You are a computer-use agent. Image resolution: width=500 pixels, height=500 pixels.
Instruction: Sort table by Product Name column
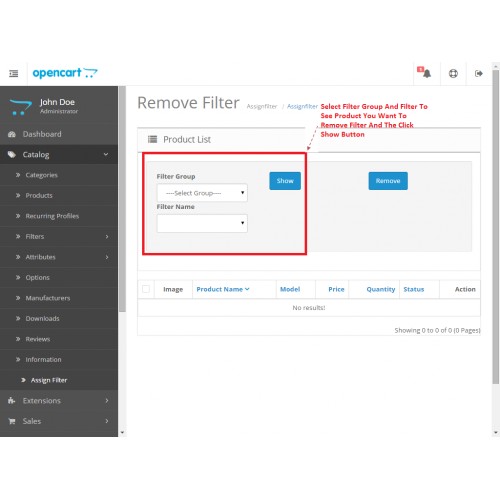pyautogui.click(x=223, y=289)
